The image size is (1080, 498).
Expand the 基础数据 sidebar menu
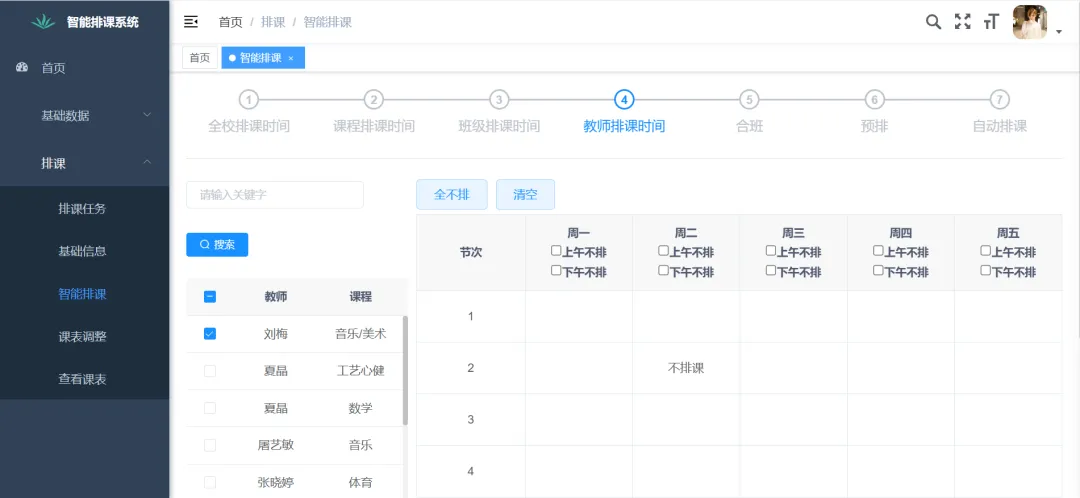click(x=85, y=116)
